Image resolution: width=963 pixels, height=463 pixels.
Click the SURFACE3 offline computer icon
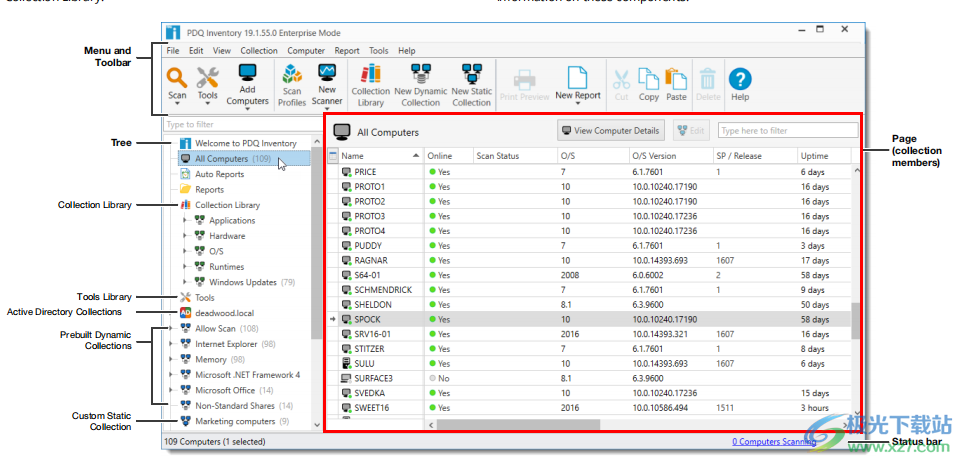347,378
